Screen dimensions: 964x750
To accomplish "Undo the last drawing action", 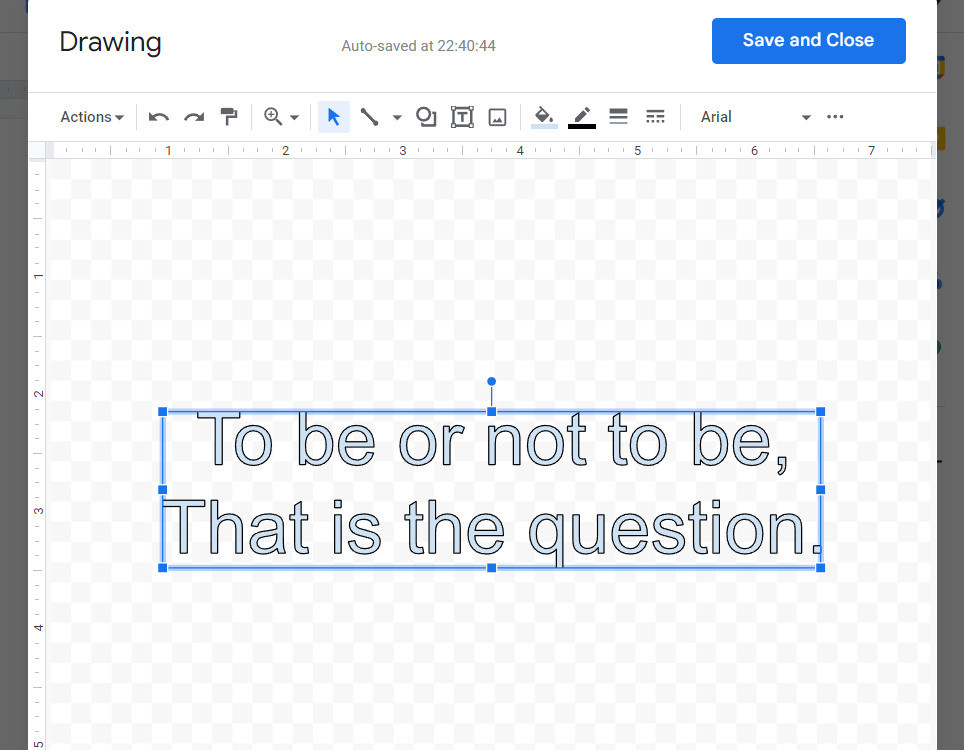I will [x=159, y=117].
